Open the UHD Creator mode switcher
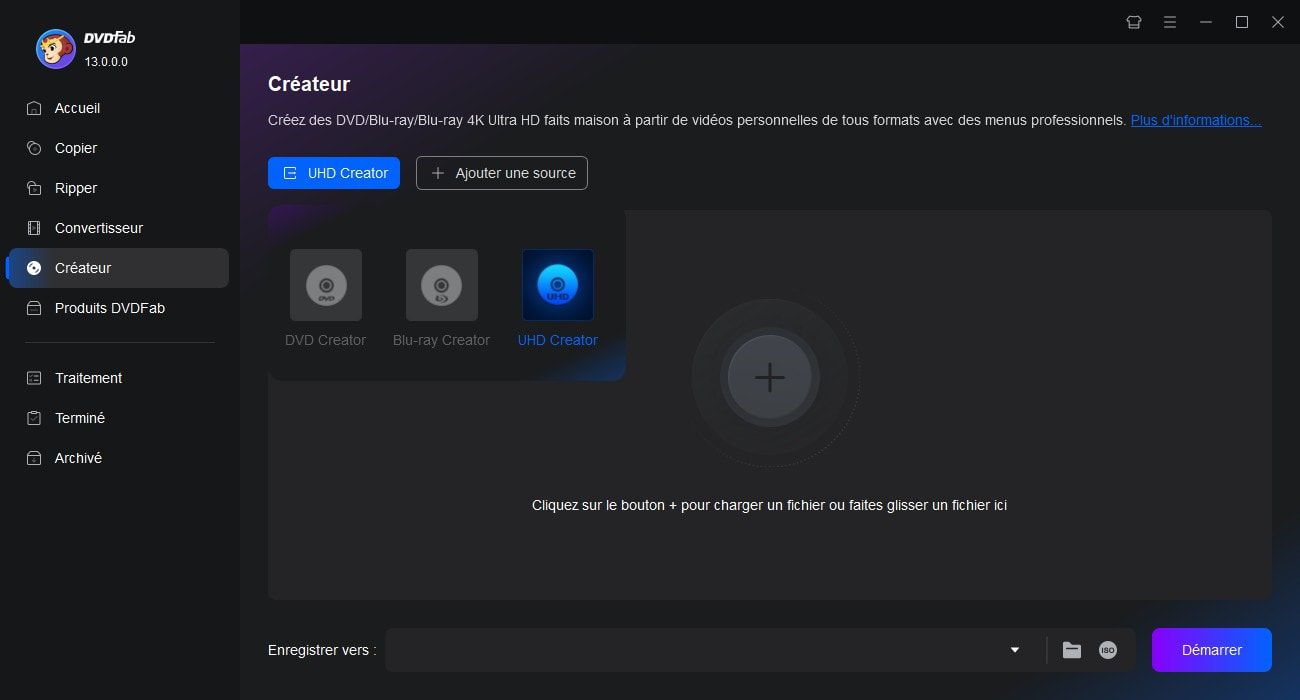The image size is (1300, 700). click(x=334, y=173)
